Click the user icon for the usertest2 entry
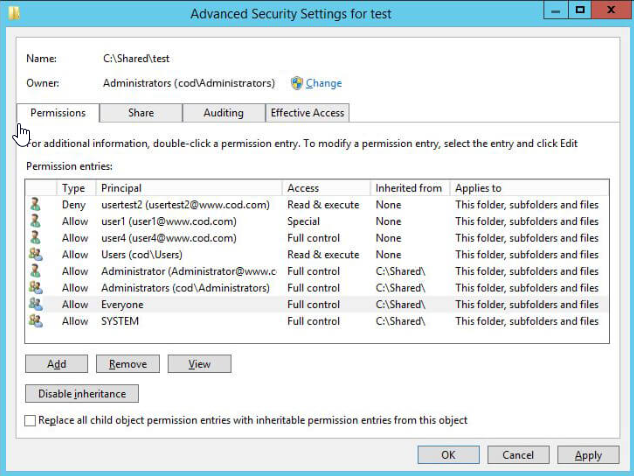This screenshot has width=634, height=476. tap(36, 205)
